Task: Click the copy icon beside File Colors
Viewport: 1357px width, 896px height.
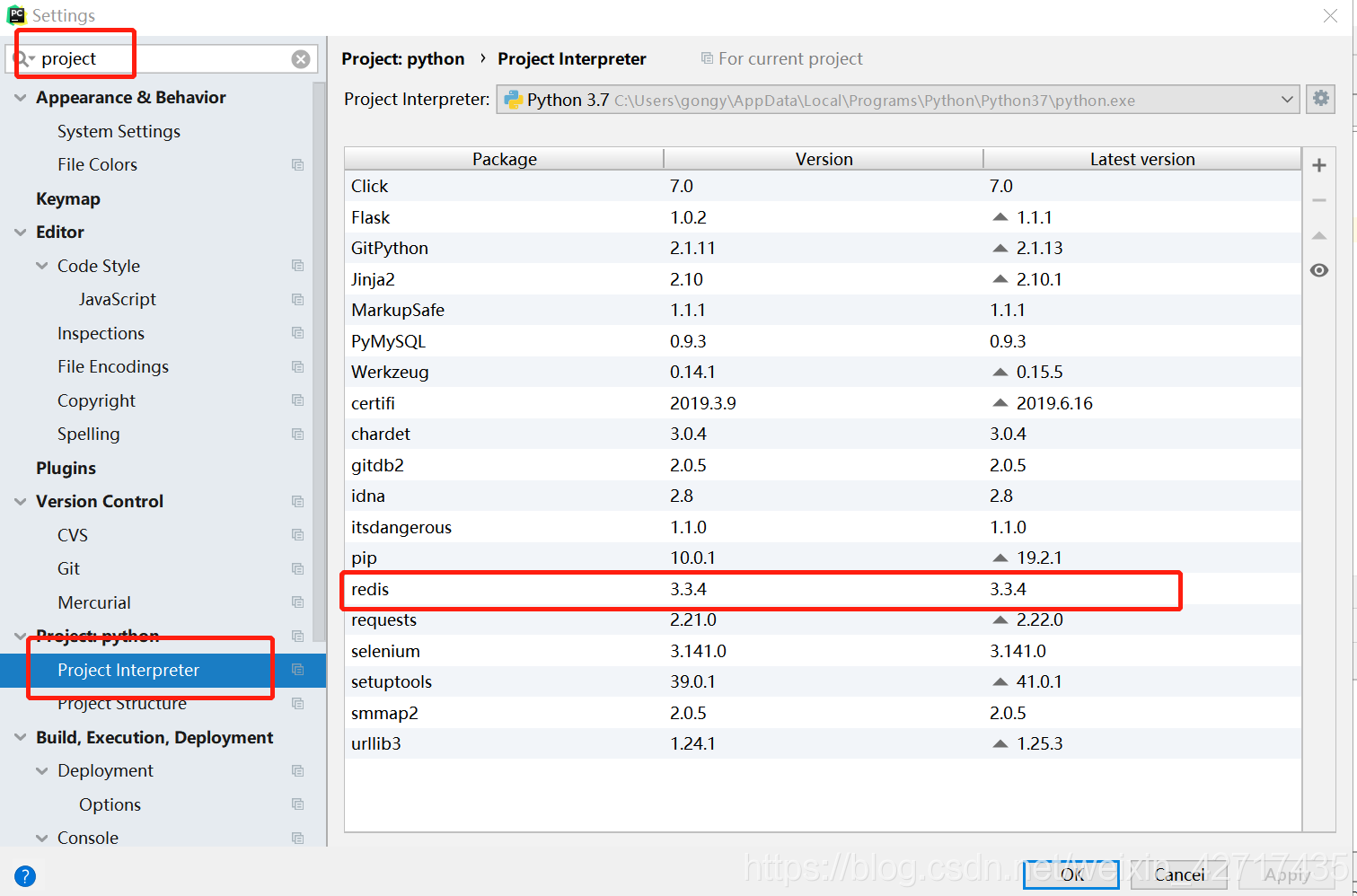Action: (x=298, y=164)
